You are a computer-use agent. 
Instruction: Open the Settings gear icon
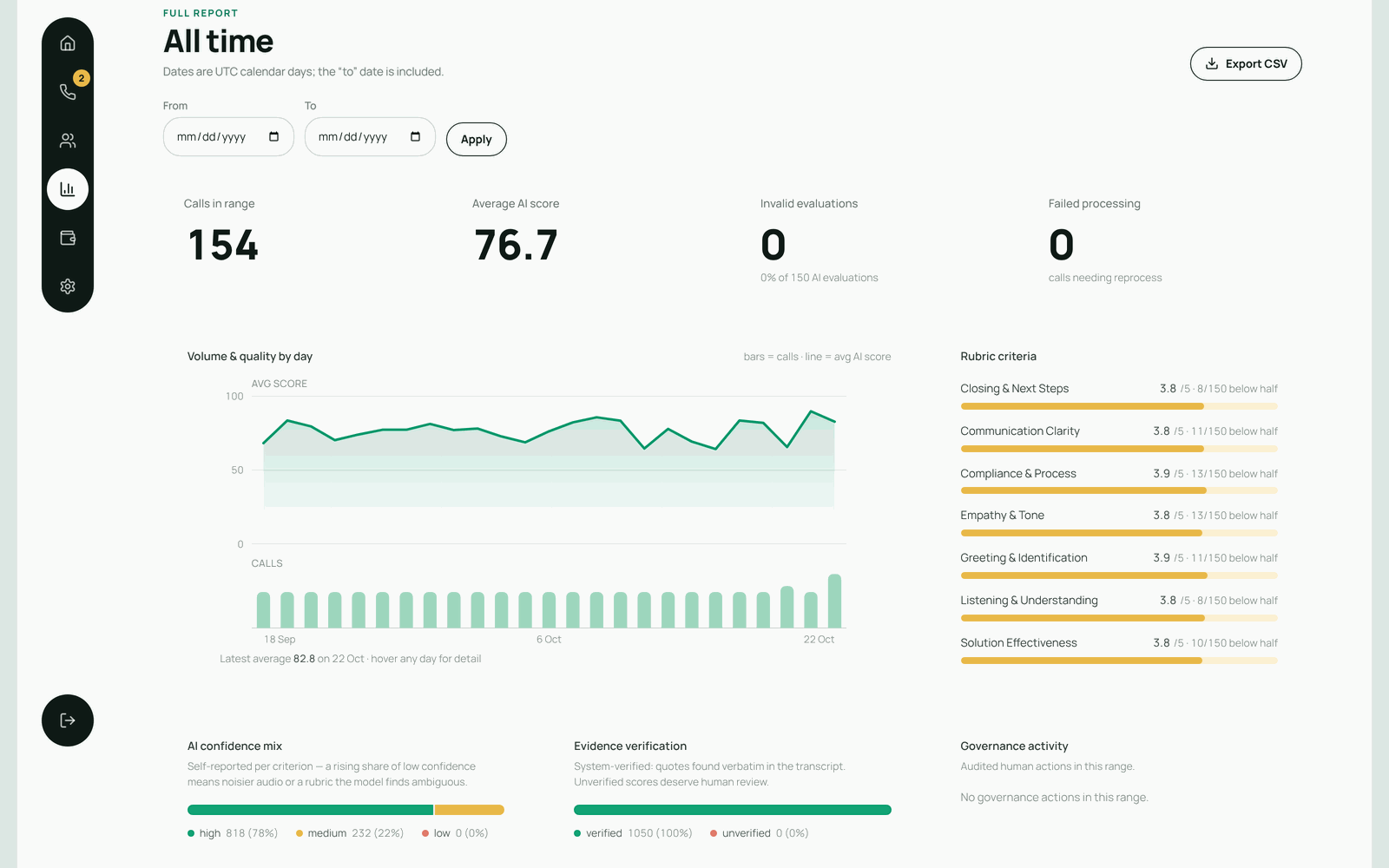pyautogui.click(x=68, y=286)
